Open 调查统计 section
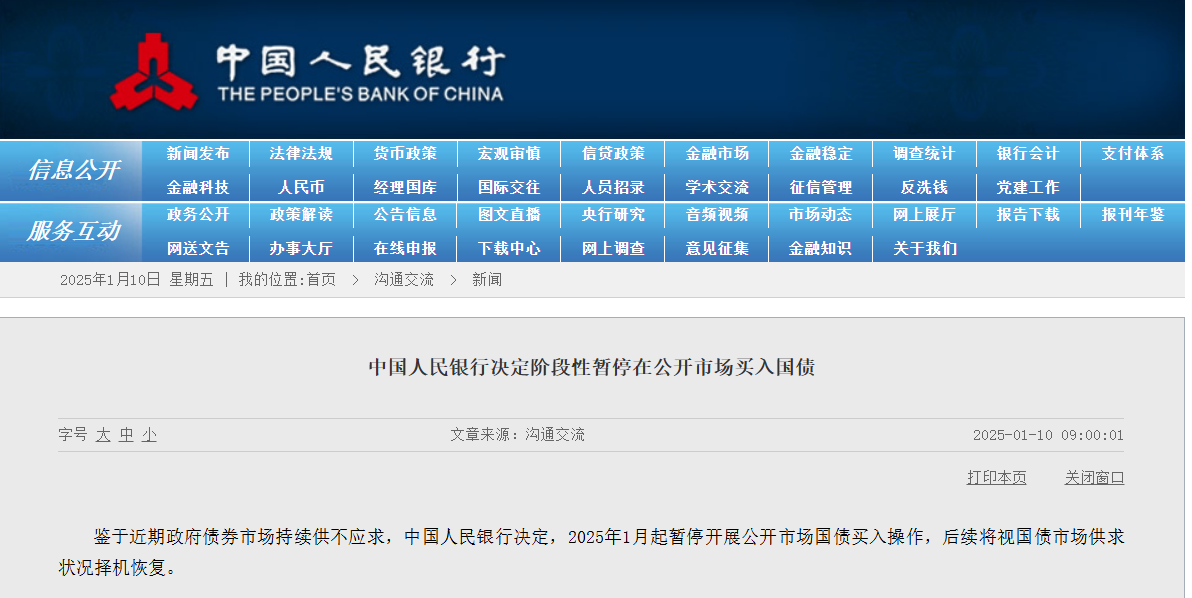 point(924,153)
